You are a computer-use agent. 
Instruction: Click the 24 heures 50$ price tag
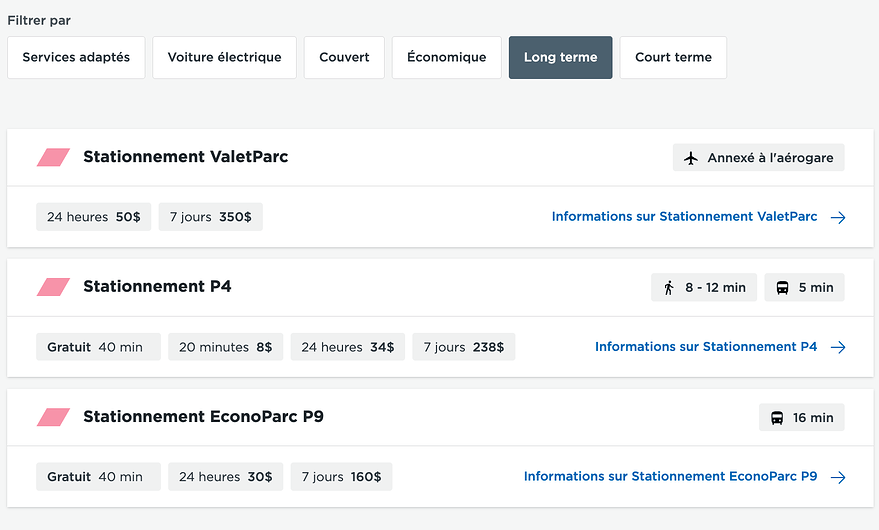click(x=94, y=217)
